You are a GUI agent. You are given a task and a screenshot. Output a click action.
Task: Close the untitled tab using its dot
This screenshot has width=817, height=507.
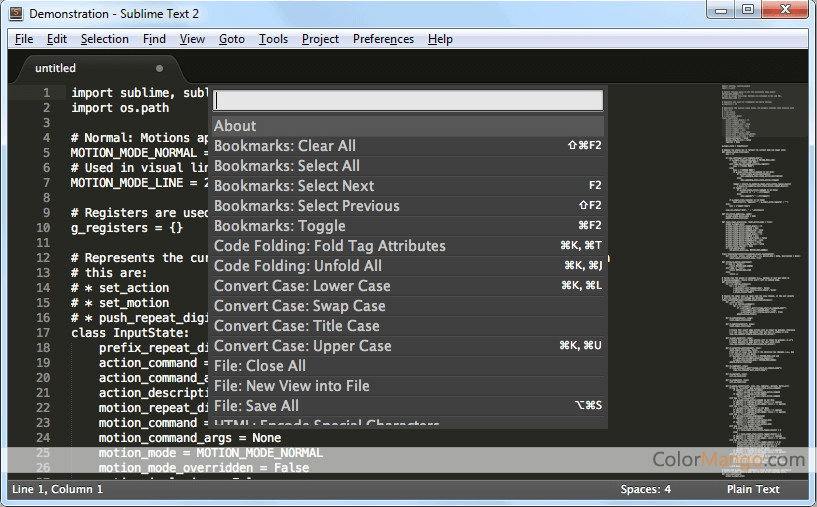[x=160, y=69]
